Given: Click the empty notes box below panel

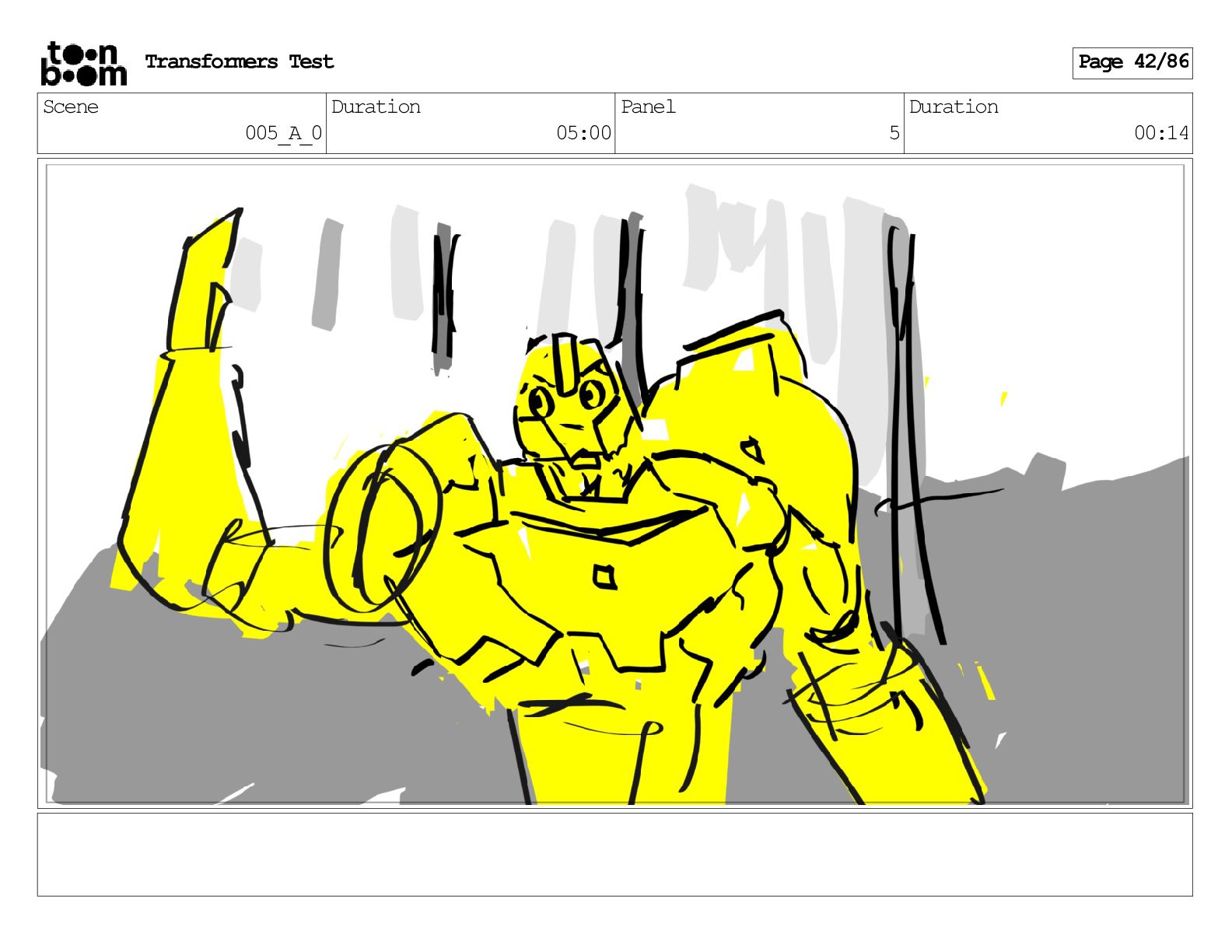Looking at the screenshot, I should pos(614,855).
